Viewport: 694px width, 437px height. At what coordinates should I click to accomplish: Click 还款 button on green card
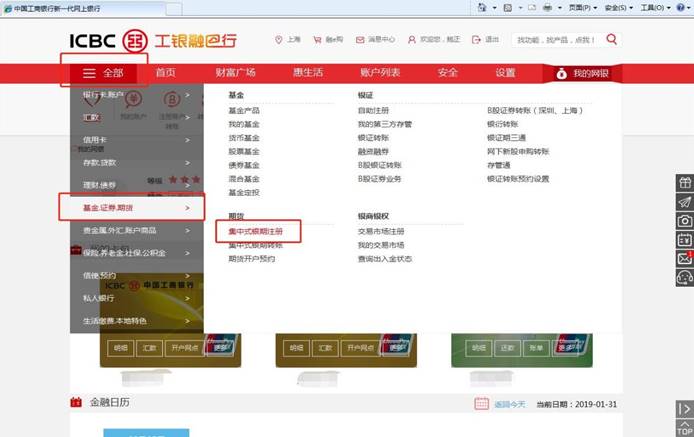pos(507,348)
